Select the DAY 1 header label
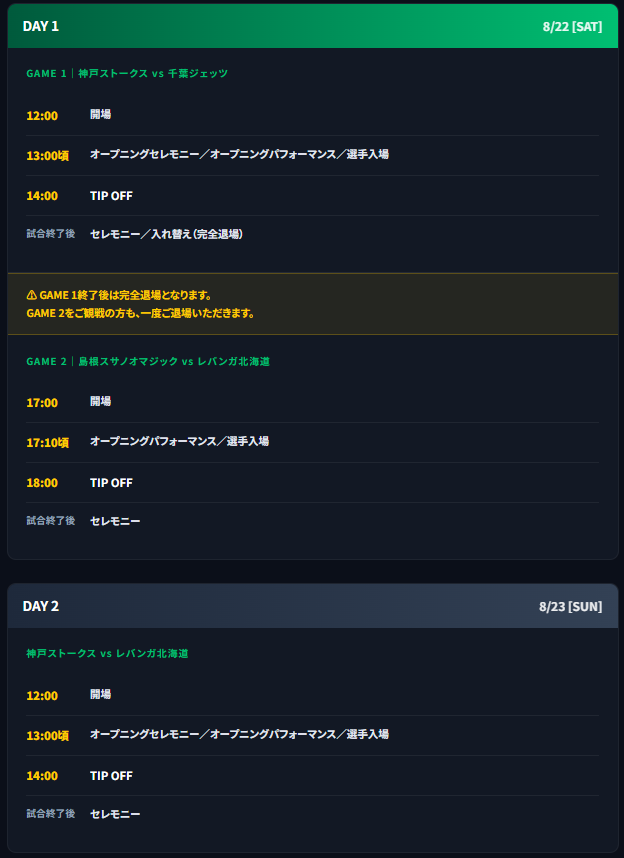Screen dimensions: 624x858 click(41, 26)
